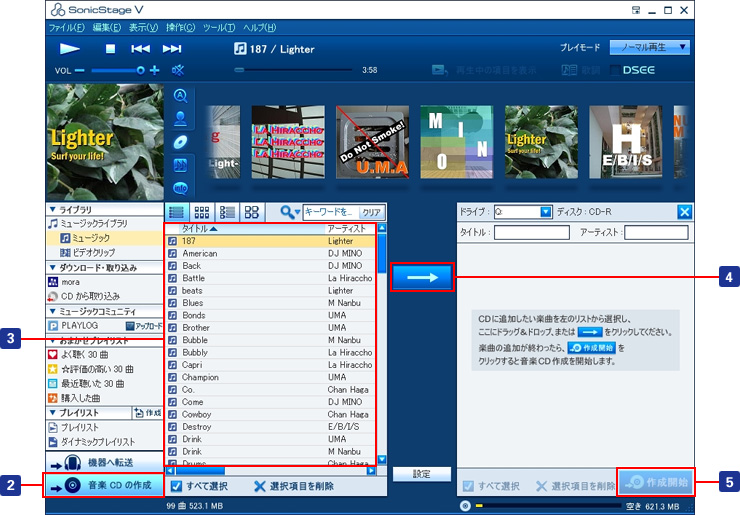The width and height of the screenshot is (740, 515).
Task: Toggle すべて選択 checkbox under the track list
Action: click(176, 486)
